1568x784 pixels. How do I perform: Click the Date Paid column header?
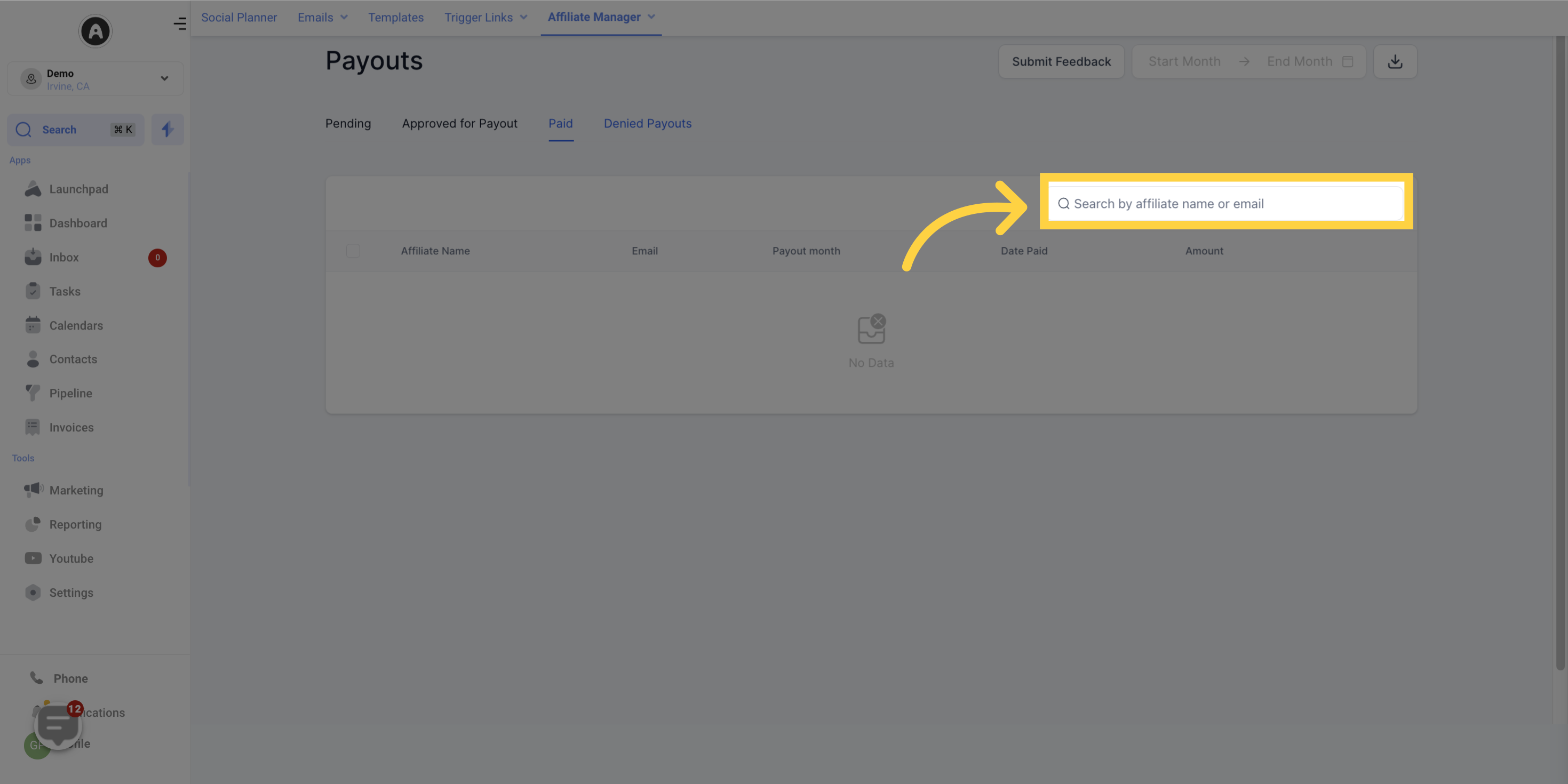1024,251
